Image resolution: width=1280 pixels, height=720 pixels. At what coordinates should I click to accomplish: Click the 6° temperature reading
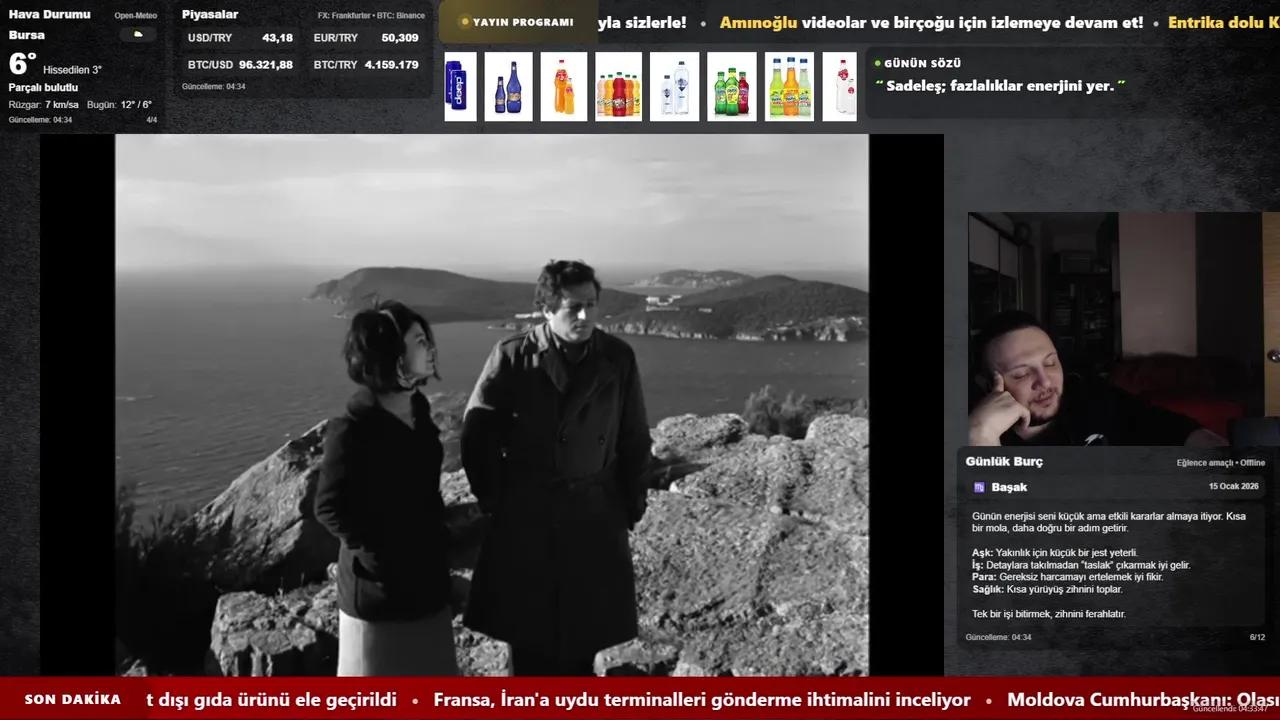[x=22, y=64]
